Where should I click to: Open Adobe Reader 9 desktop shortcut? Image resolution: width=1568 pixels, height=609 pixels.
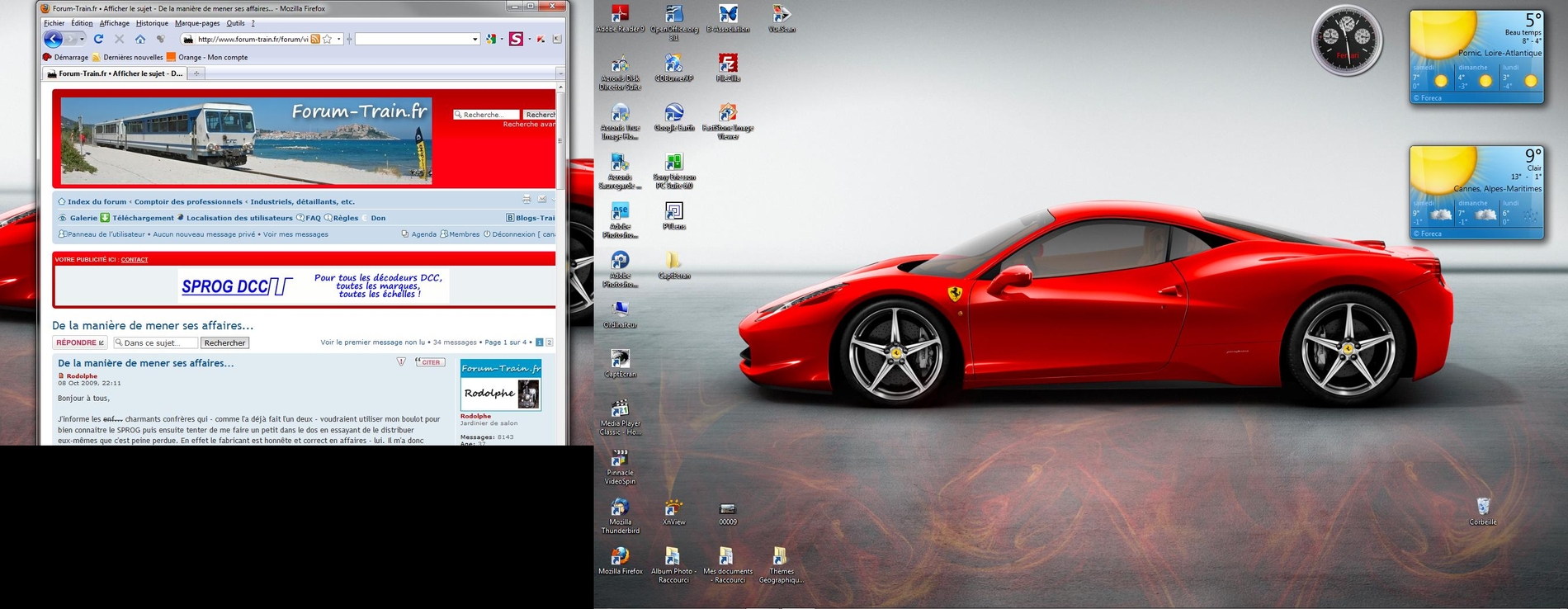620,19
